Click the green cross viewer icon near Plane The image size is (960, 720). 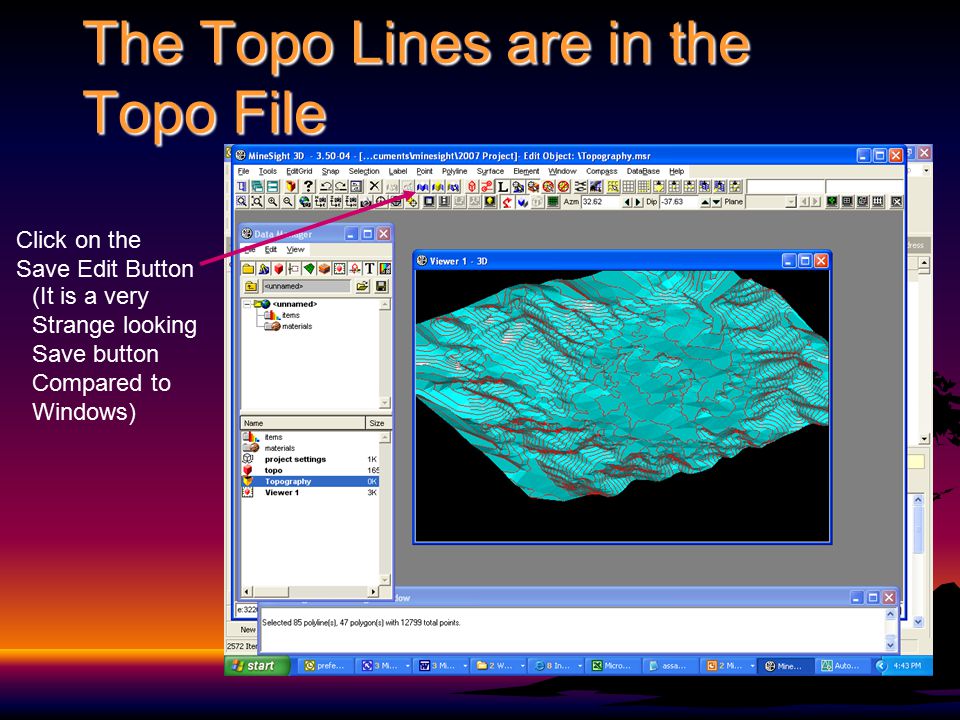point(833,201)
